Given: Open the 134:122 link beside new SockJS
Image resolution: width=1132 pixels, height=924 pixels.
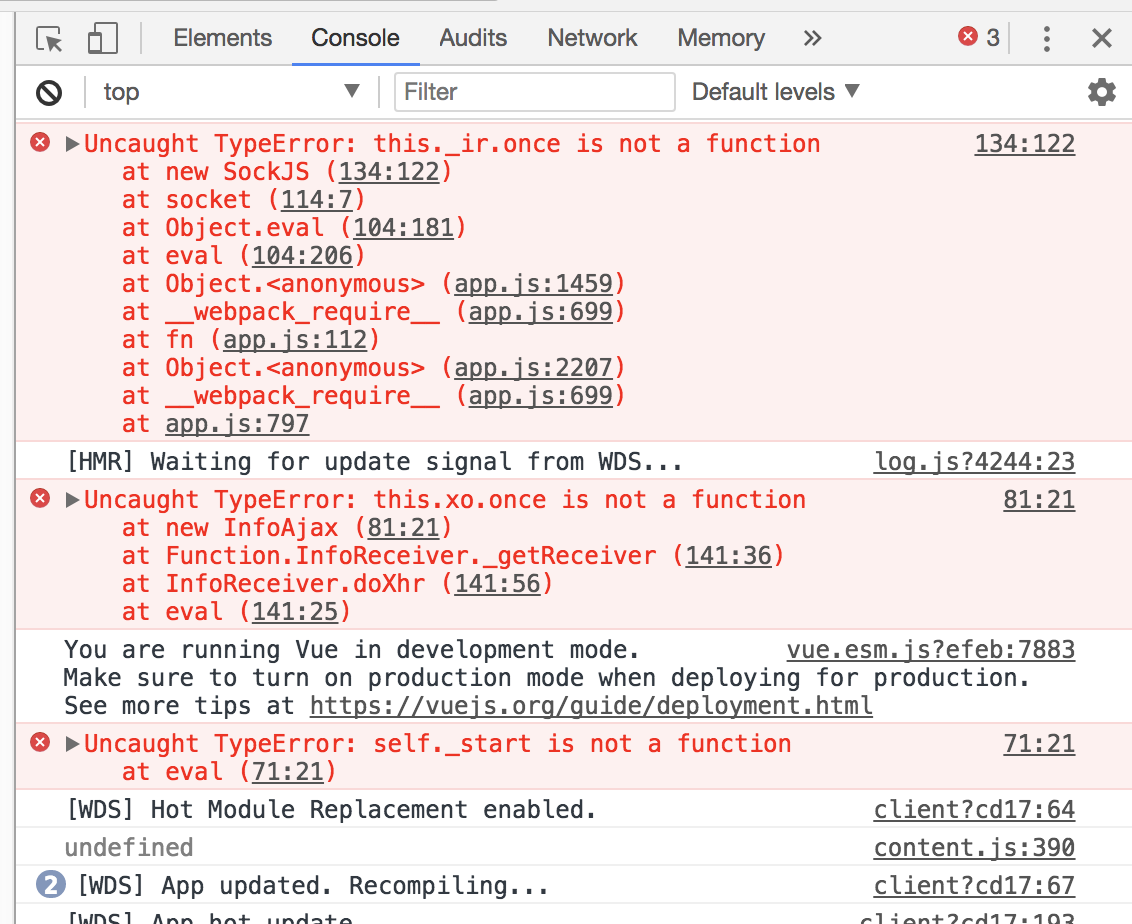Looking at the screenshot, I should [x=388, y=172].
